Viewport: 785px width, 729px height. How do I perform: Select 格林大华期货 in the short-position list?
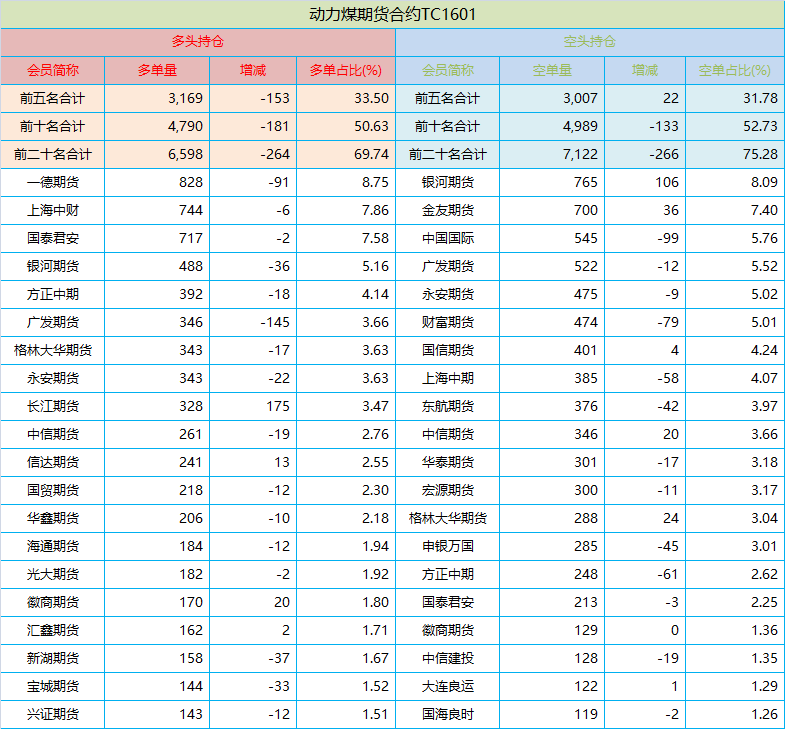[x=448, y=518]
